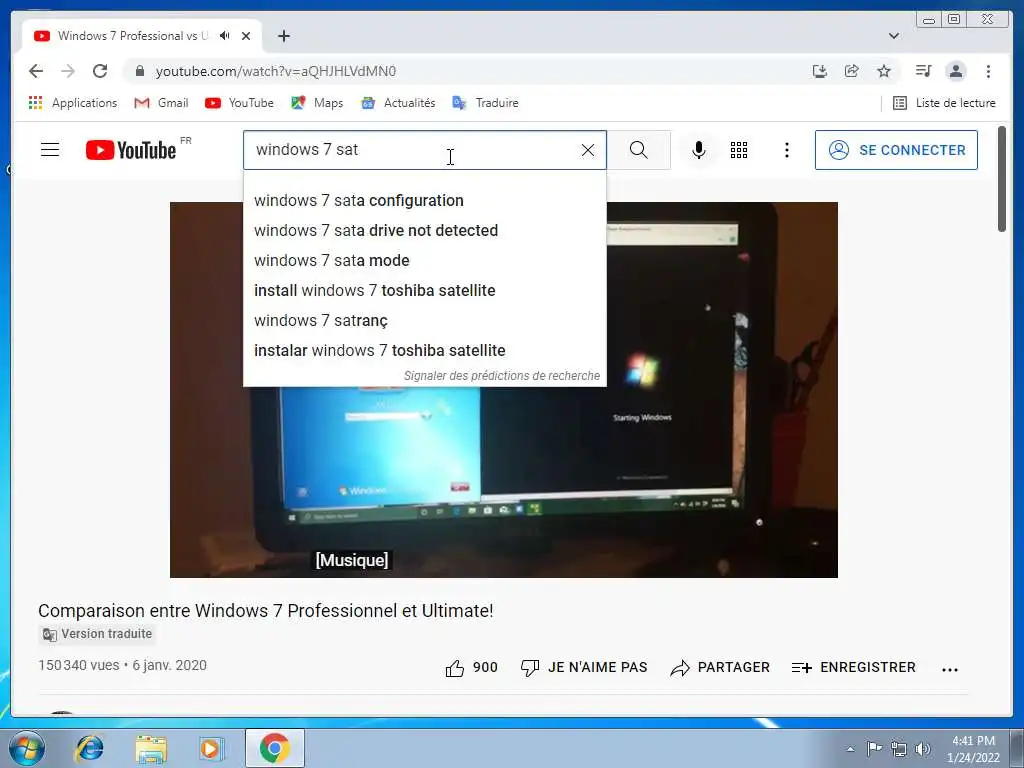Click on the video player
Viewport: 1024px width, 768px height.
(x=504, y=390)
